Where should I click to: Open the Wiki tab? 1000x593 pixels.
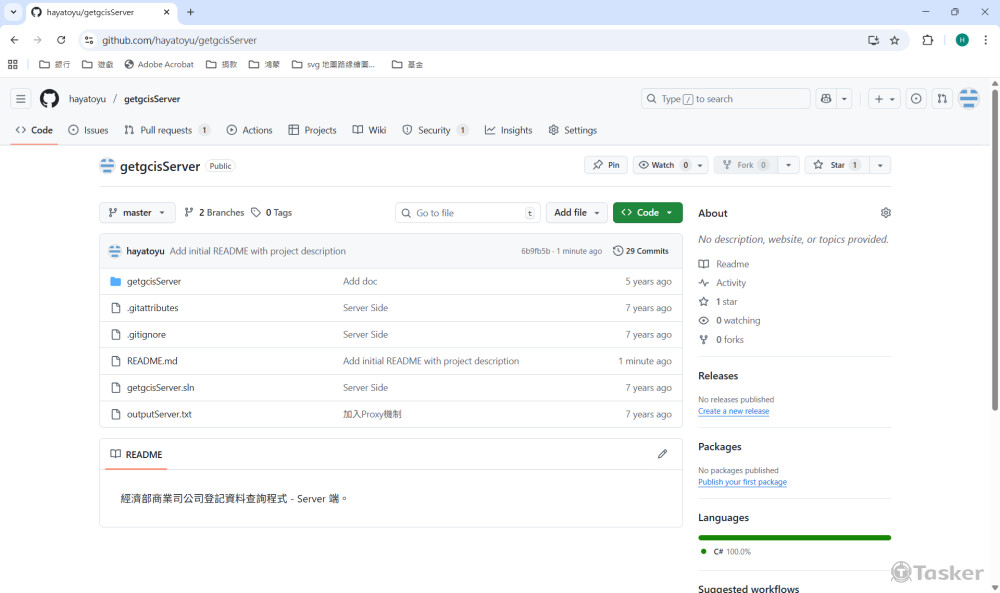(x=369, y=130)
